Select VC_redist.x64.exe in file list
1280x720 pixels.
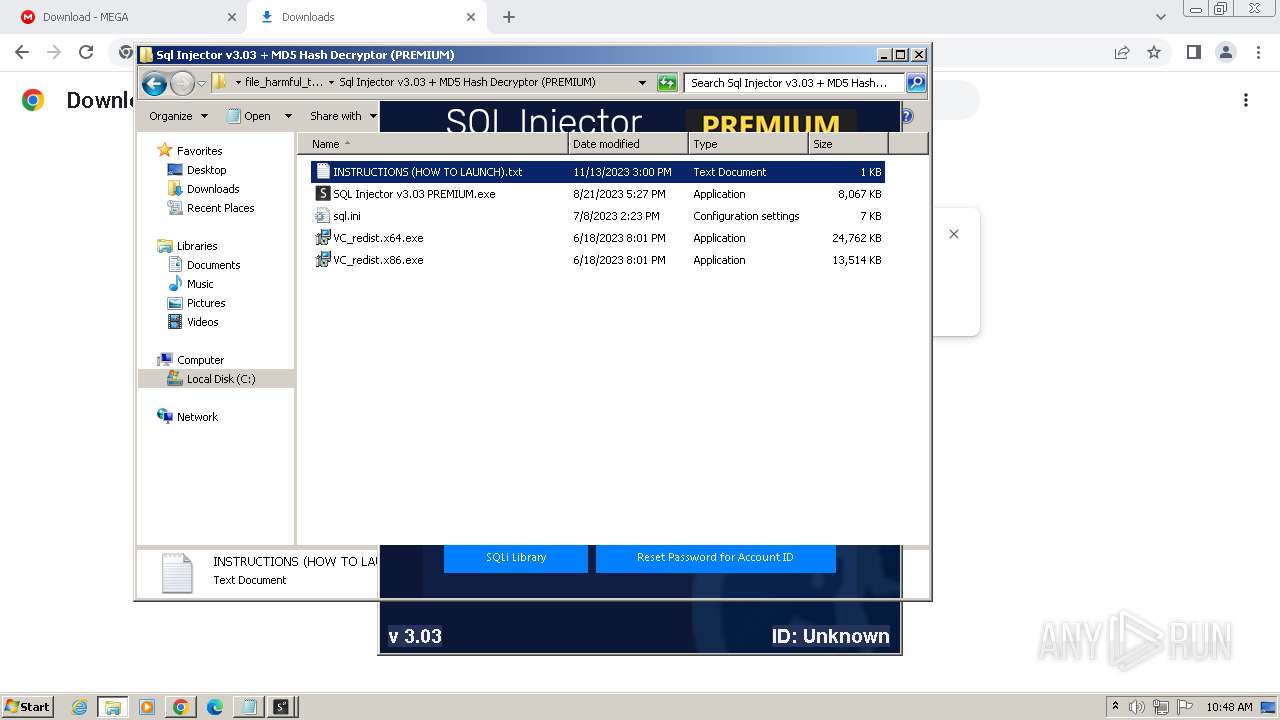coord(597,238)
